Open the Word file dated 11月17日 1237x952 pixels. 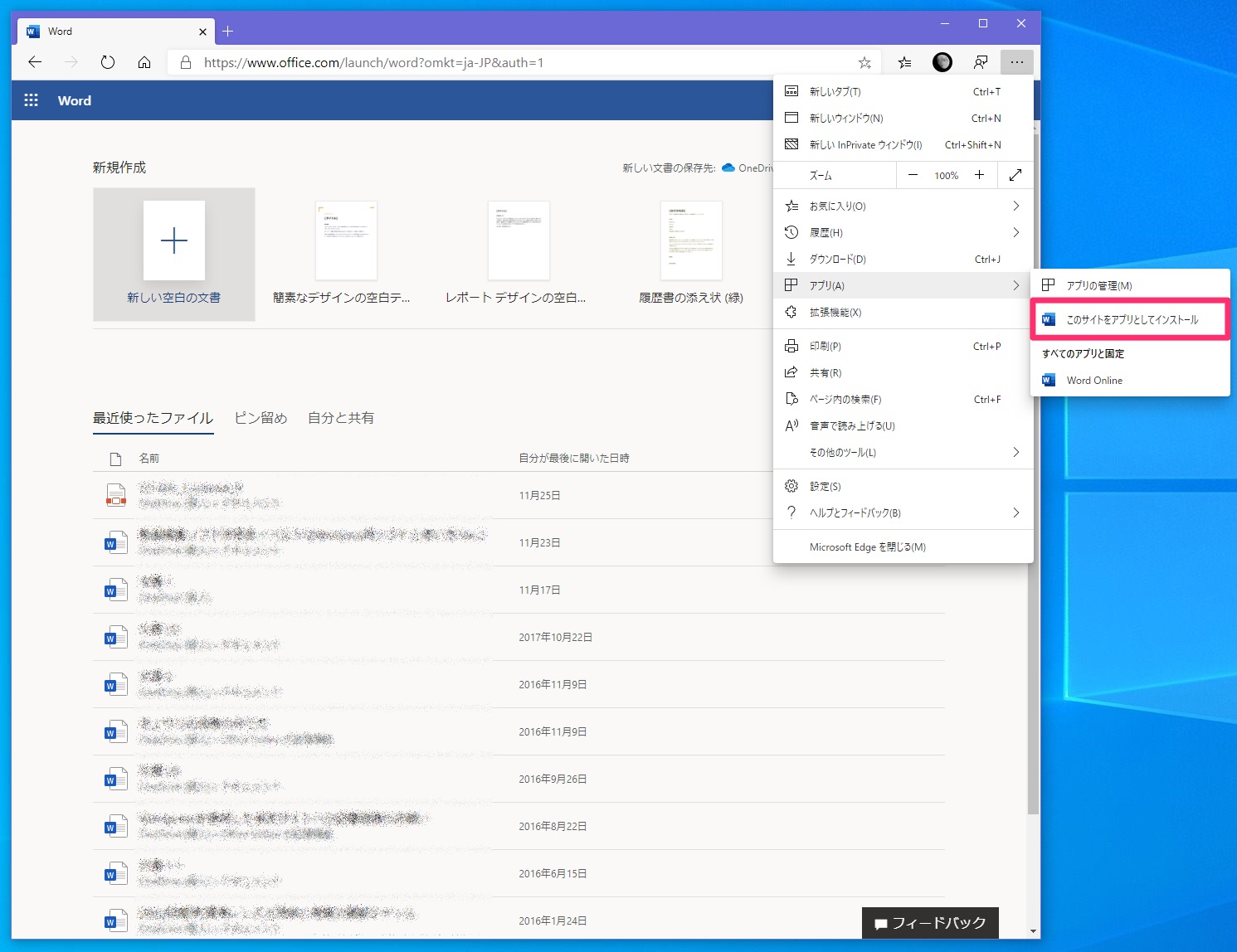(x=519, y=590)
